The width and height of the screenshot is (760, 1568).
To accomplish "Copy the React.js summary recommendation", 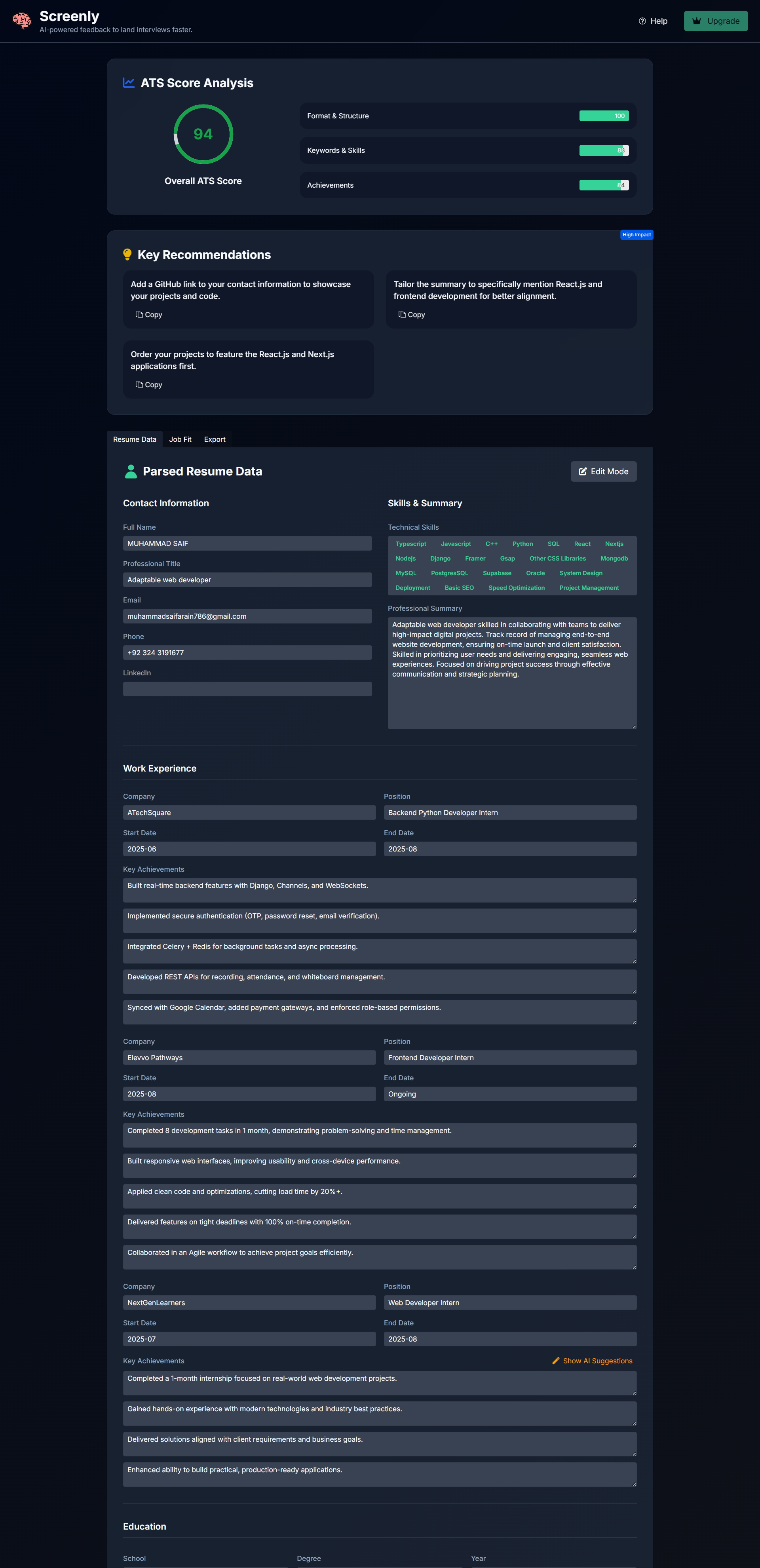I will pos(412,315).
